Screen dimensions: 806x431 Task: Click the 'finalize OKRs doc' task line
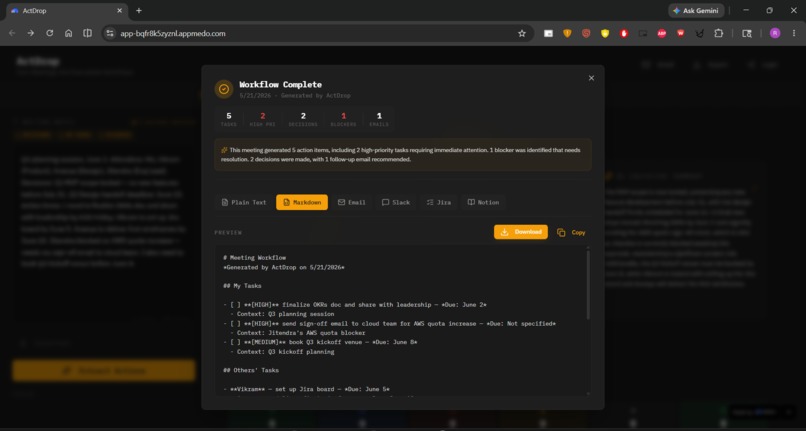click(x=355, y=304)
